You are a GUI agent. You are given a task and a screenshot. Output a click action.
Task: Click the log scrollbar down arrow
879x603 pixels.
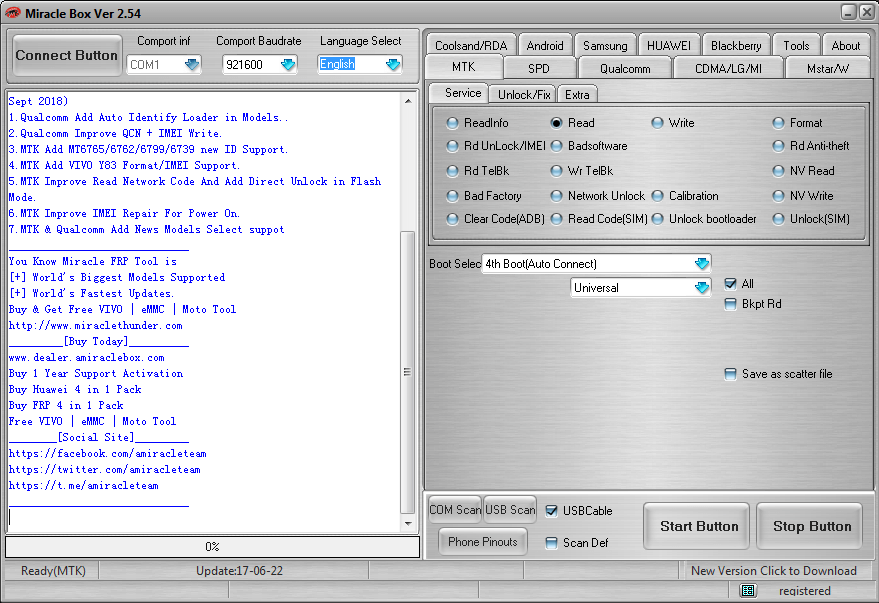coord(408,524)
